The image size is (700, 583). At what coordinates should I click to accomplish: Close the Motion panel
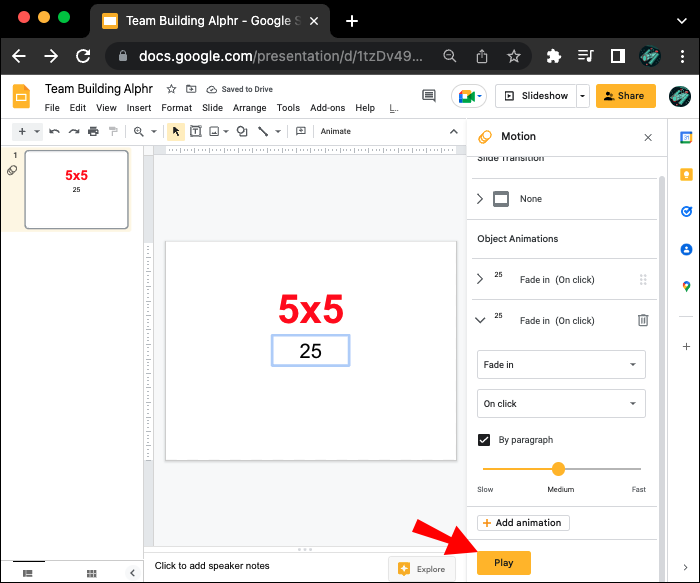(648, 137)
